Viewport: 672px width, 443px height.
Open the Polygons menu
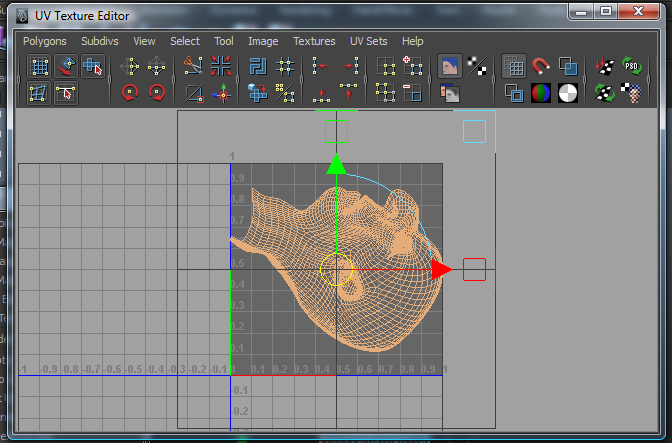coord(44,41)
